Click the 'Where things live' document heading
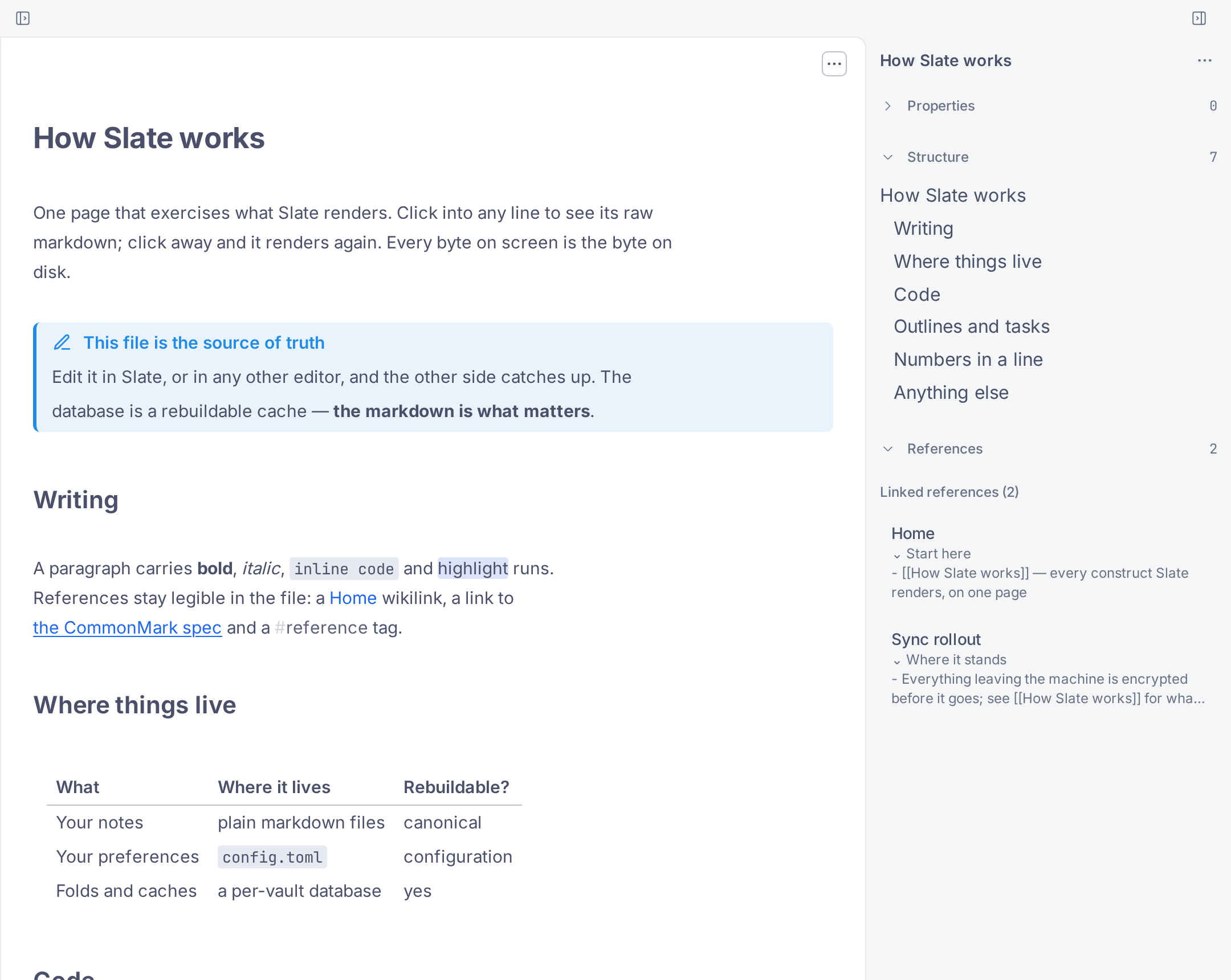 [134, 705]
